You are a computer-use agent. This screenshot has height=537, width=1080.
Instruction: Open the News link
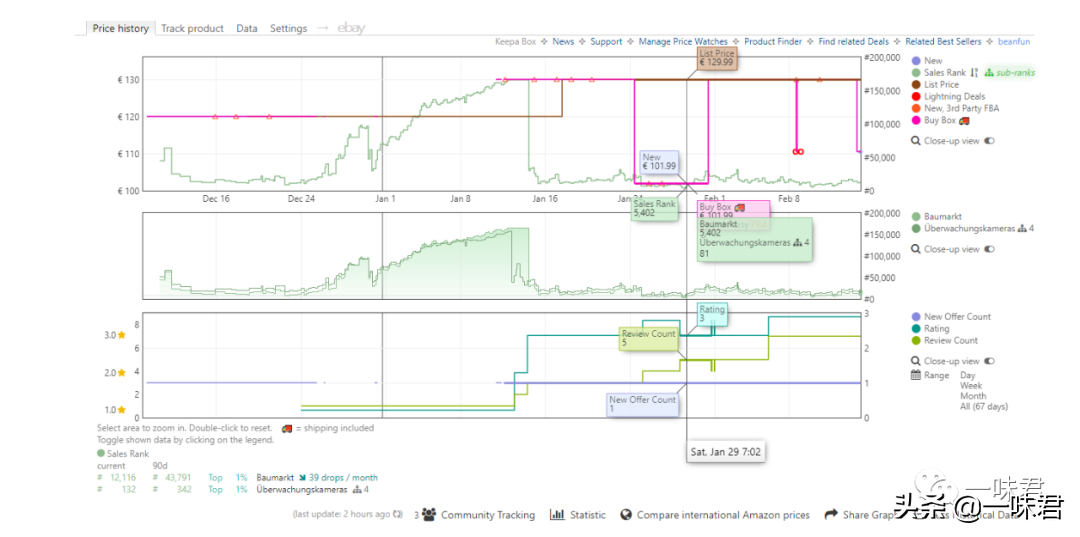563,41
